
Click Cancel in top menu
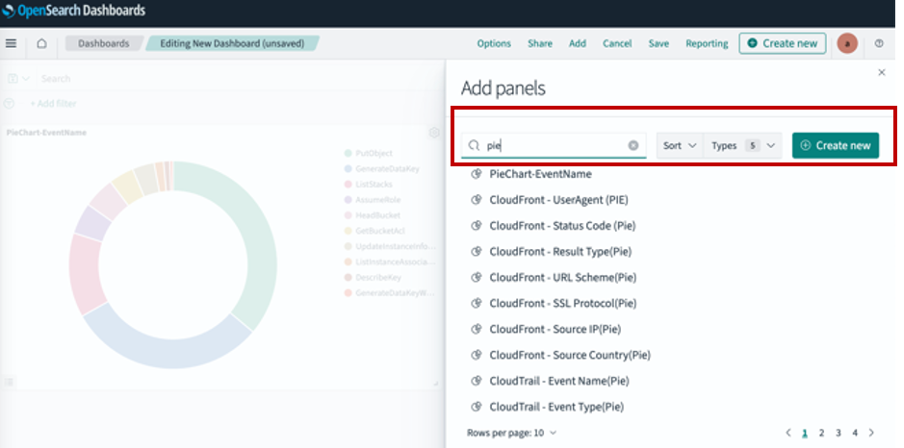[617, 44]
